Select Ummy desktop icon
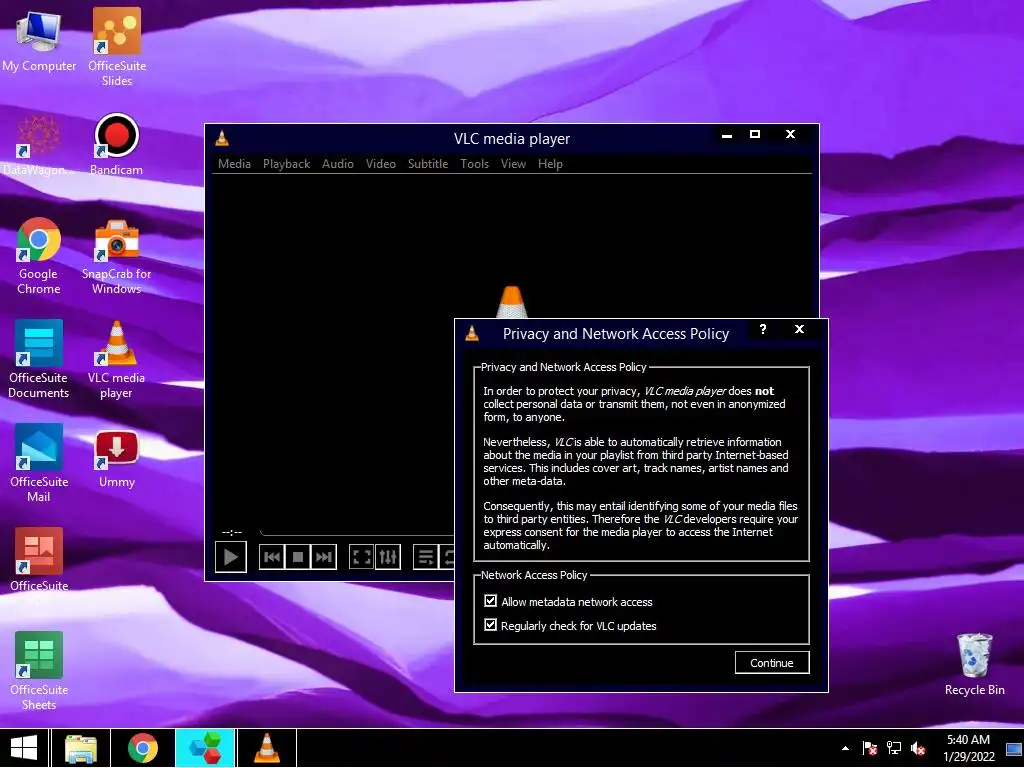 116,459
